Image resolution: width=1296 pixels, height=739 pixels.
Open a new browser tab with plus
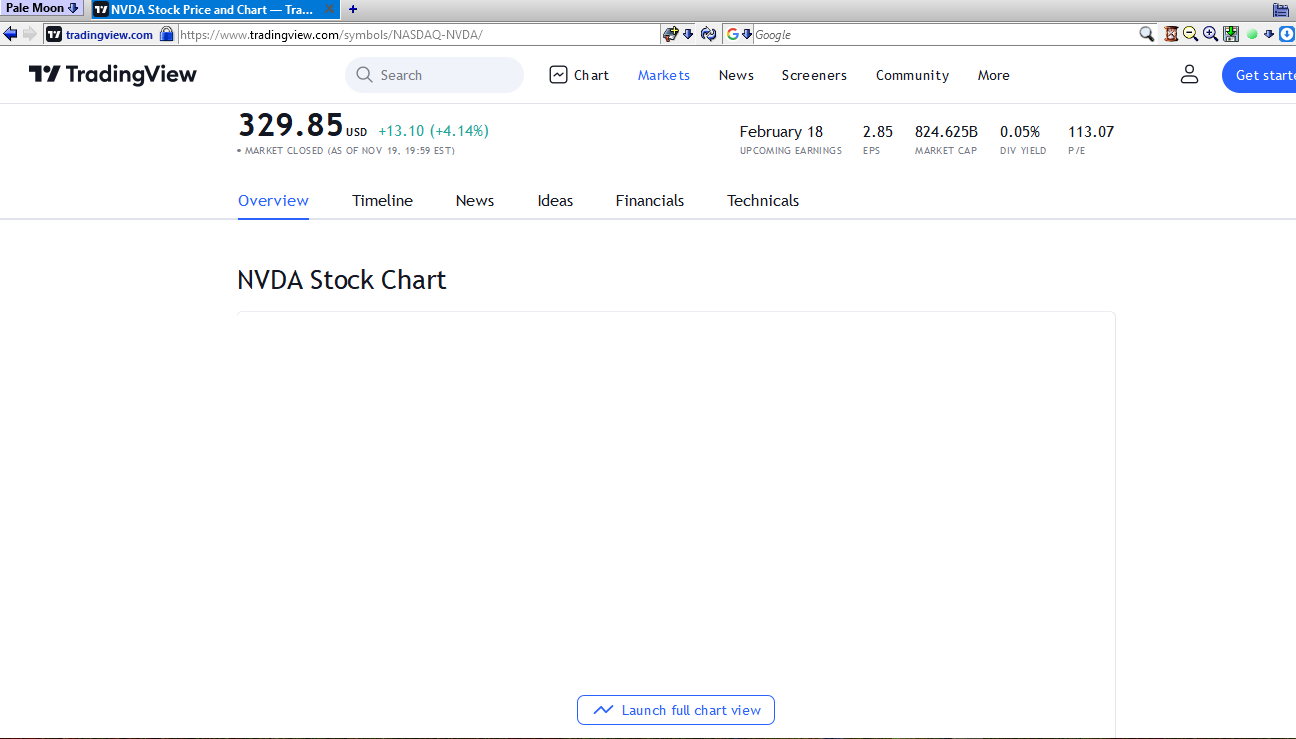(353, 9)
